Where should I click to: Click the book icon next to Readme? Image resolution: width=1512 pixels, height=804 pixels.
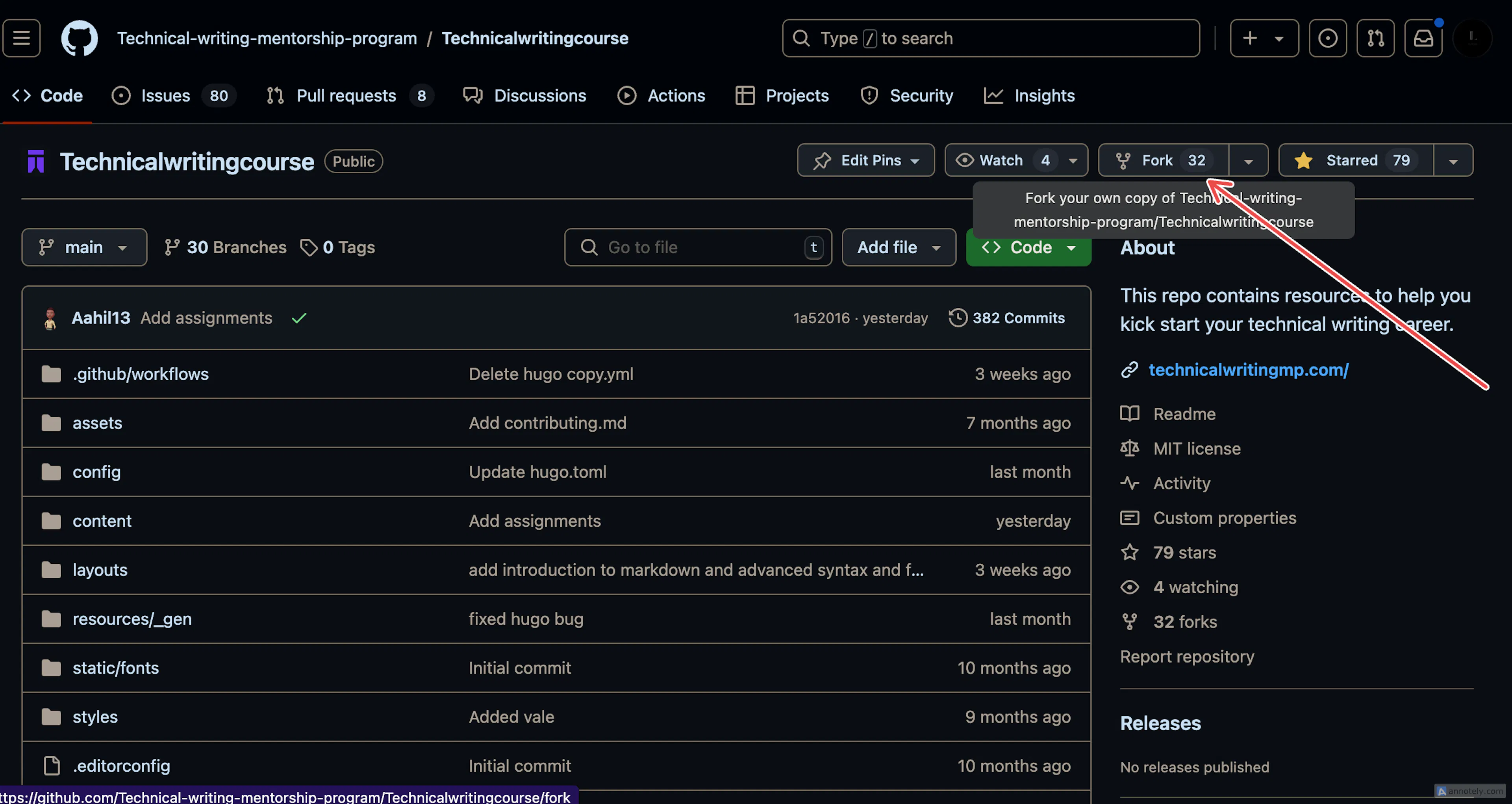[x=1129, y=414]
